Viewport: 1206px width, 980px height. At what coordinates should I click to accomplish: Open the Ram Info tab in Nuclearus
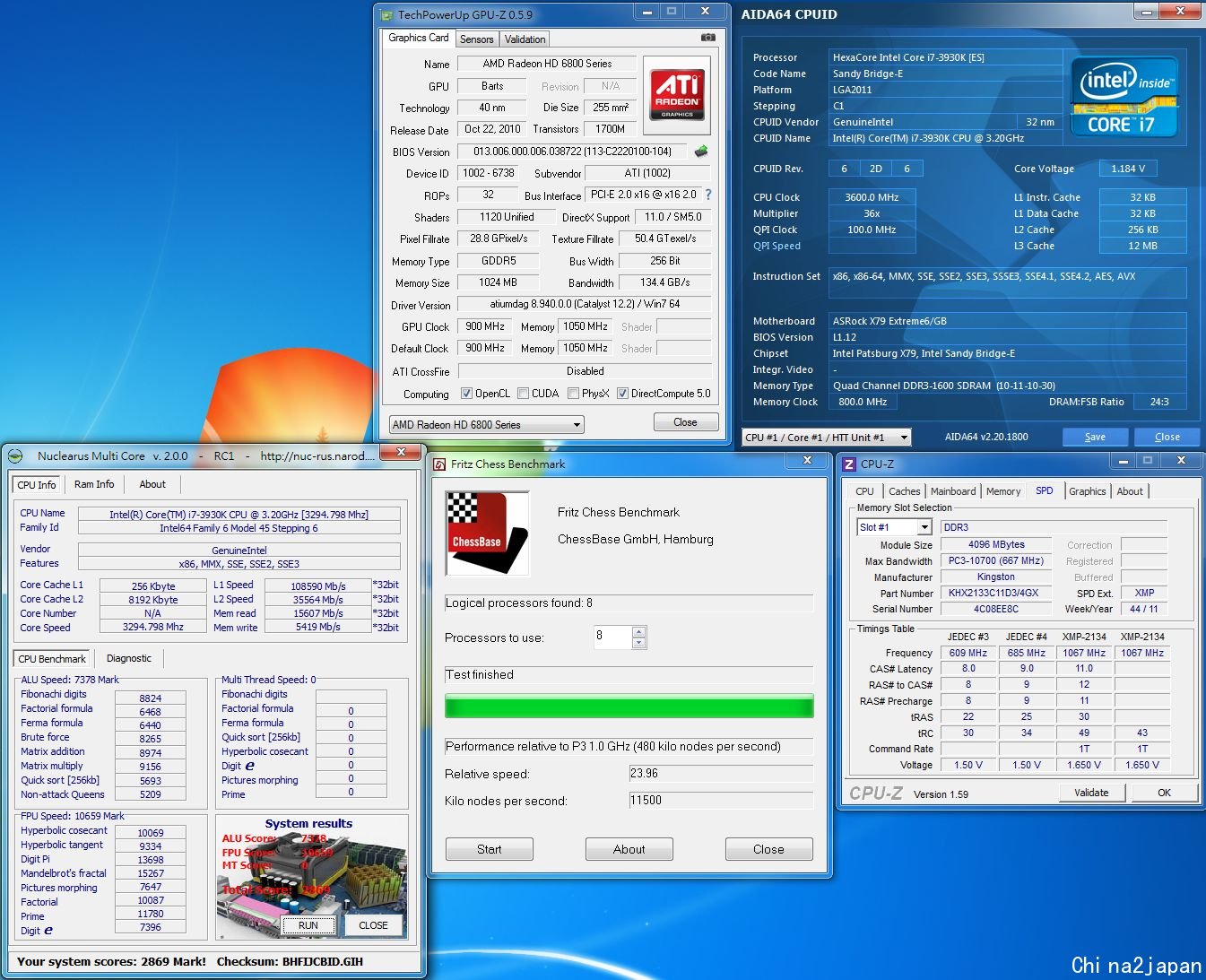[94, 484]
